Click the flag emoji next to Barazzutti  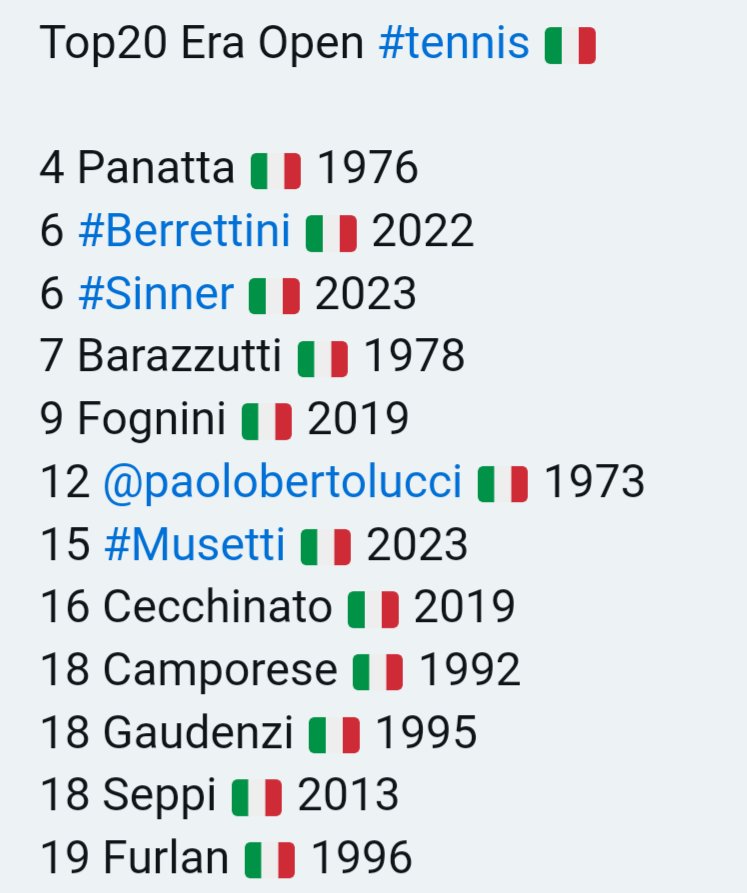pos(323,358)
